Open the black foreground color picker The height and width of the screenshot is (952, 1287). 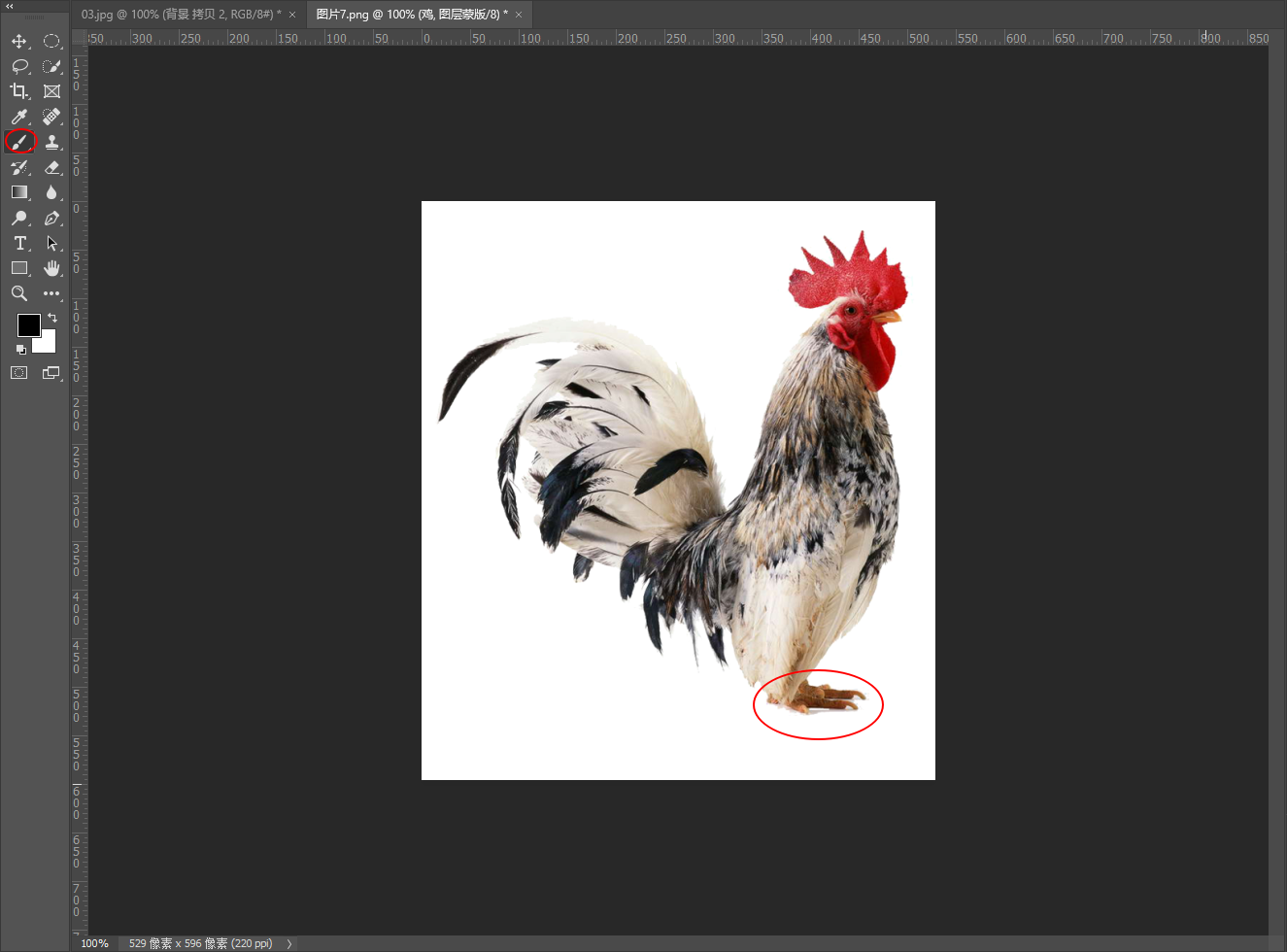(27, 324)
